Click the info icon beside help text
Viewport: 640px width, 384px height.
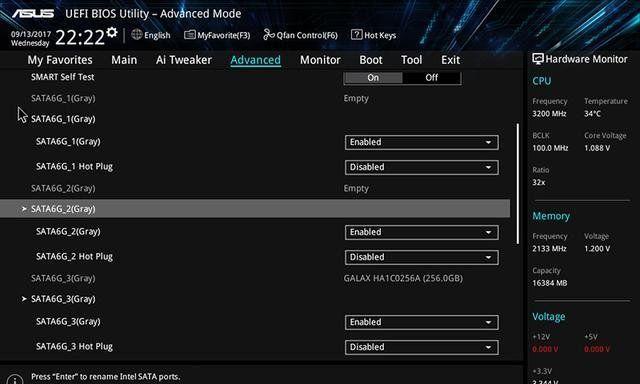15,380
